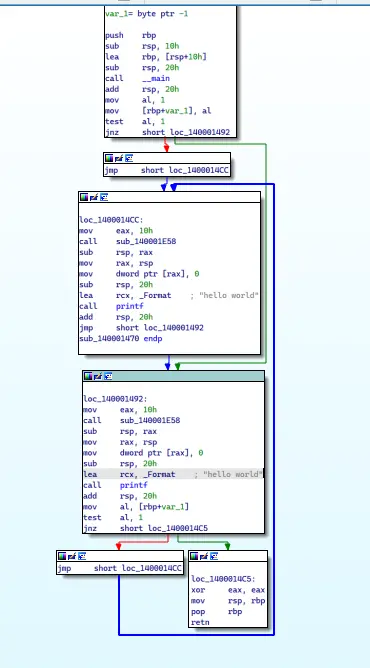Click the edit pencil icon in the loc_1400014CC block header
Image resolution: width=370 pixels, height=668 pixels.
[x=93, y=197]
